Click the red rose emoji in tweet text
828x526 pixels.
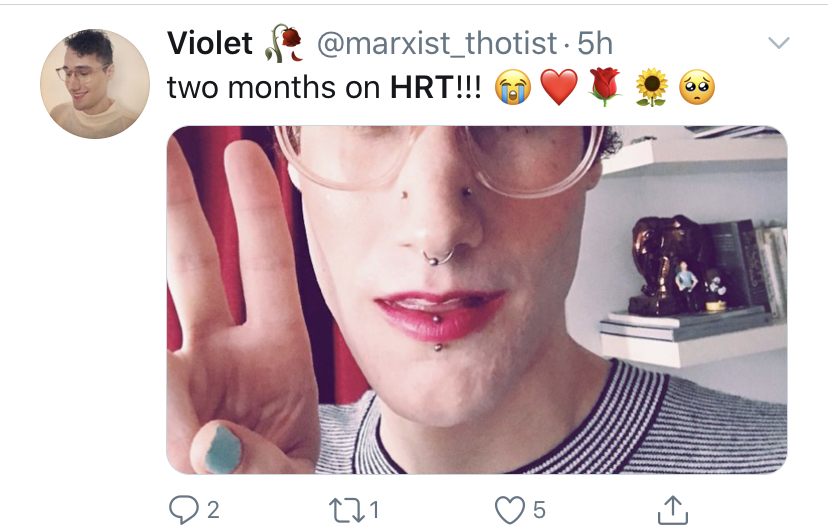click(605, 87)
